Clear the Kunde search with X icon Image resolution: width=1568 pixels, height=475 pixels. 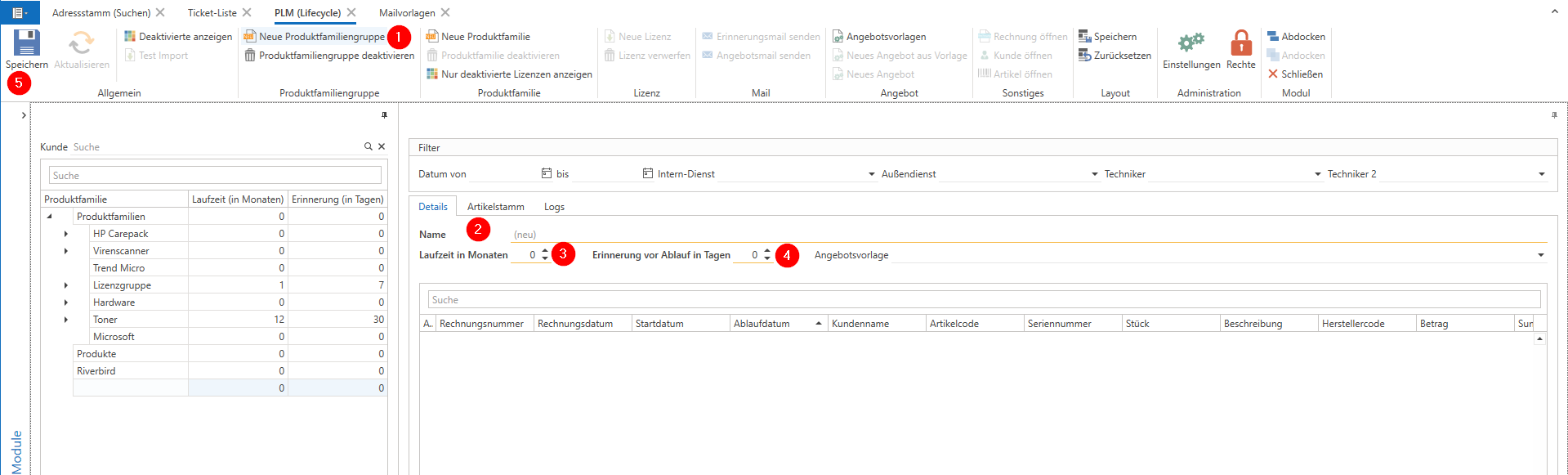point(382,146)
